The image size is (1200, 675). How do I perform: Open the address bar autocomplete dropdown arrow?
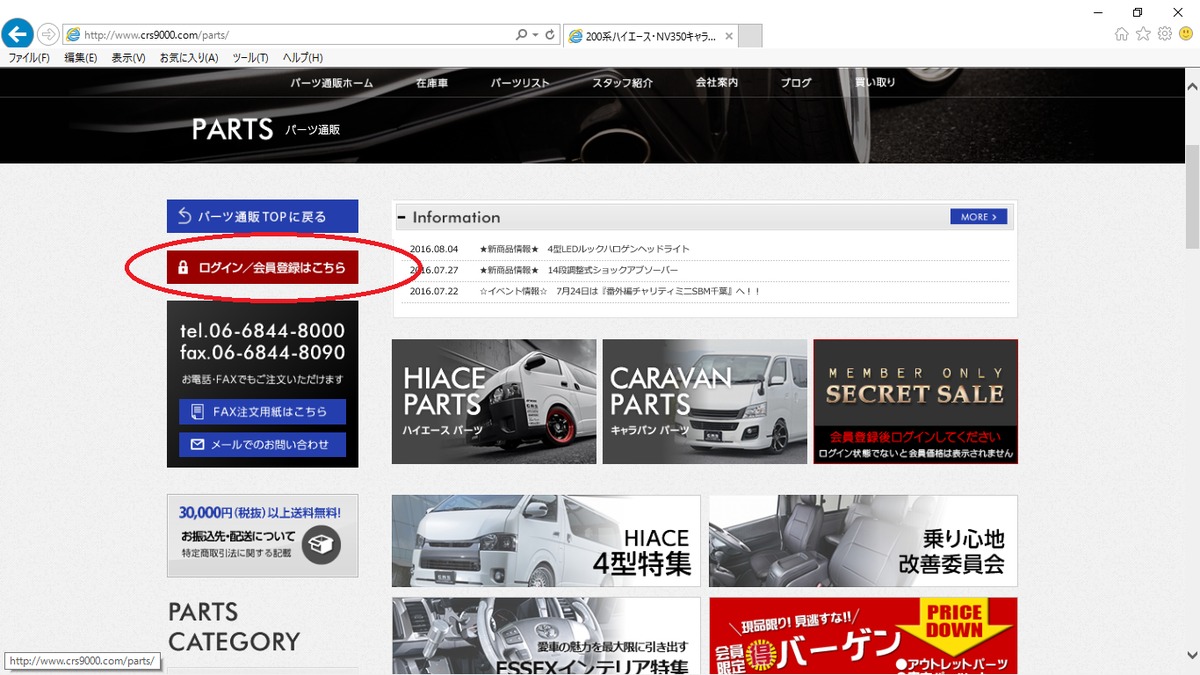click(536, 34)
